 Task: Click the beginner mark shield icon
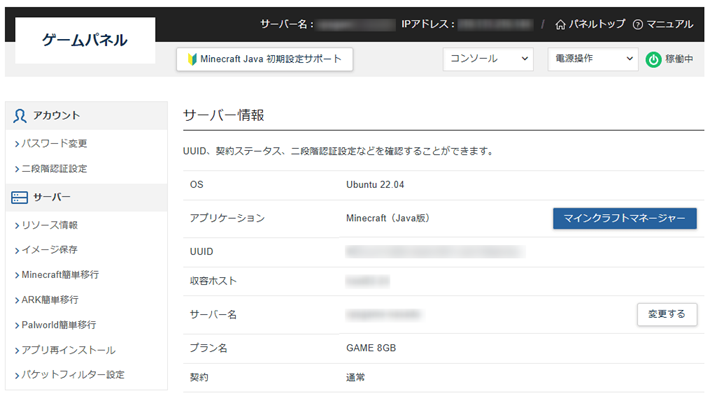tap(192, 59)
